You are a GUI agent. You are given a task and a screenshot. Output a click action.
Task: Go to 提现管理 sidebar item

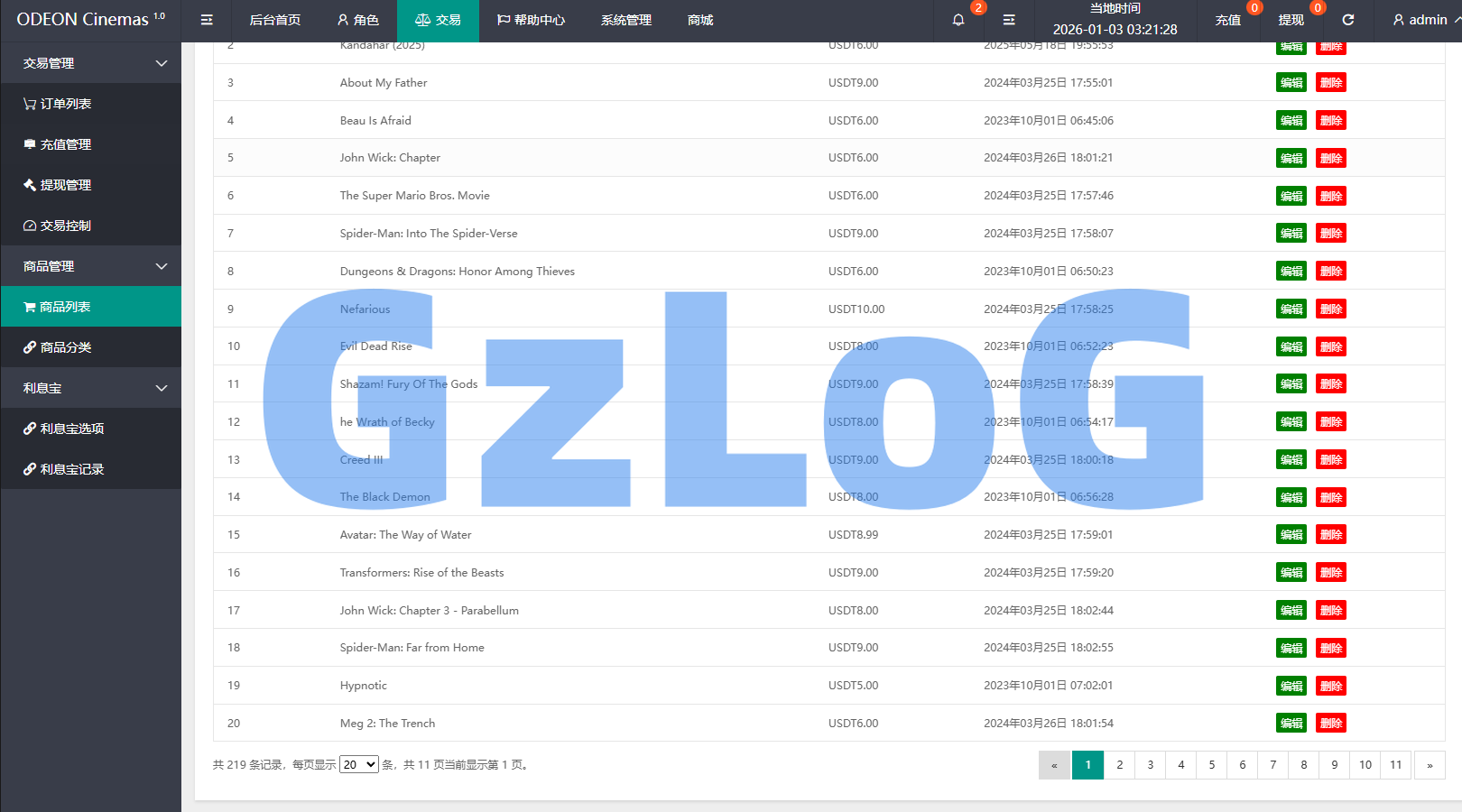(x=65, y=185)
